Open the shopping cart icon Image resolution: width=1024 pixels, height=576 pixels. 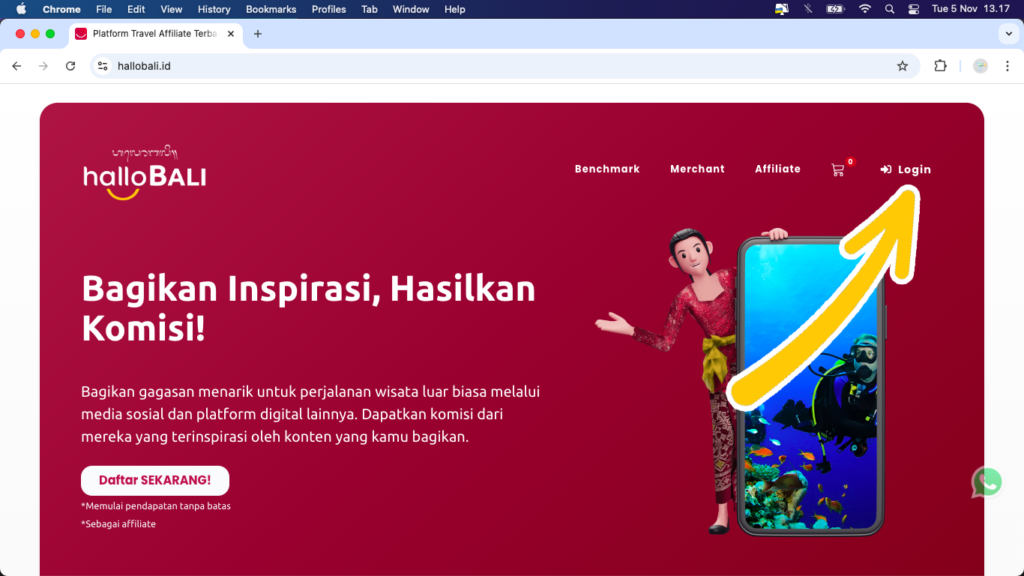coord(838,170)
